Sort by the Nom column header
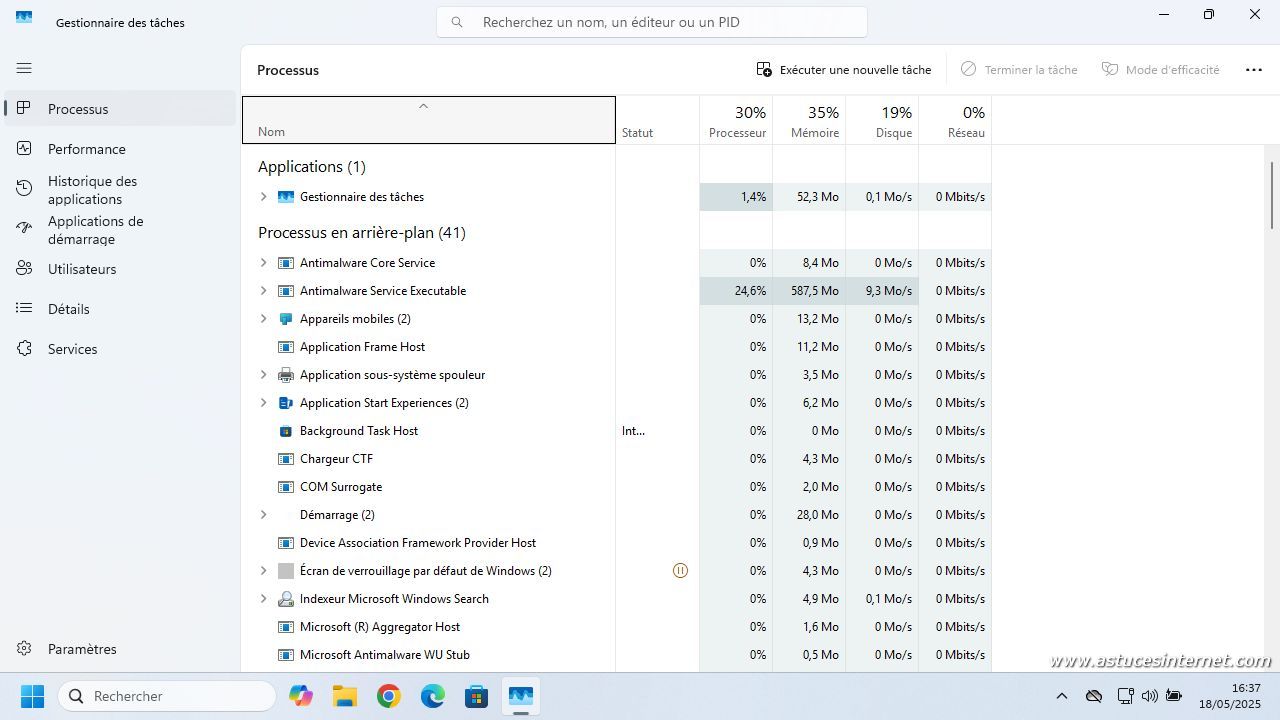The width and height of the screenshot is (1280, 720). point(428,120)
